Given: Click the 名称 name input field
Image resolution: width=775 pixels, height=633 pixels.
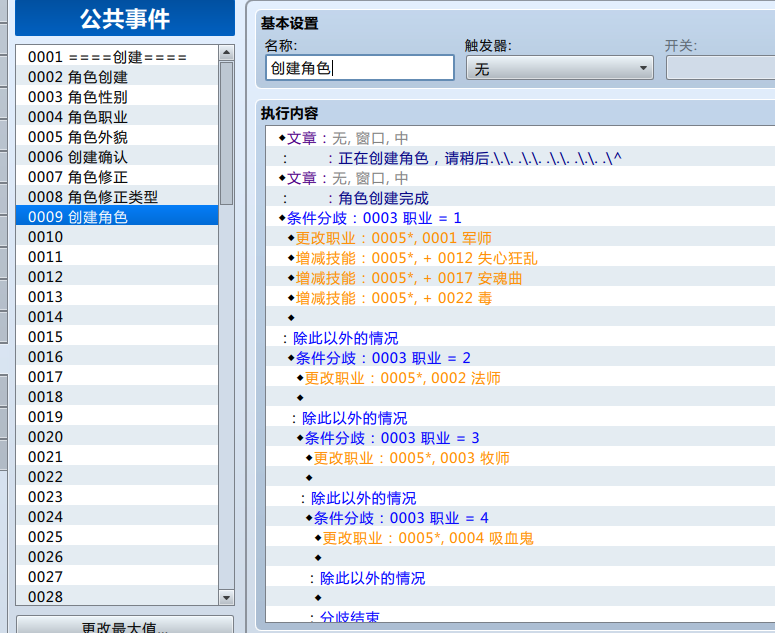Looking at the screenshot, I should [x=360, y=68].
